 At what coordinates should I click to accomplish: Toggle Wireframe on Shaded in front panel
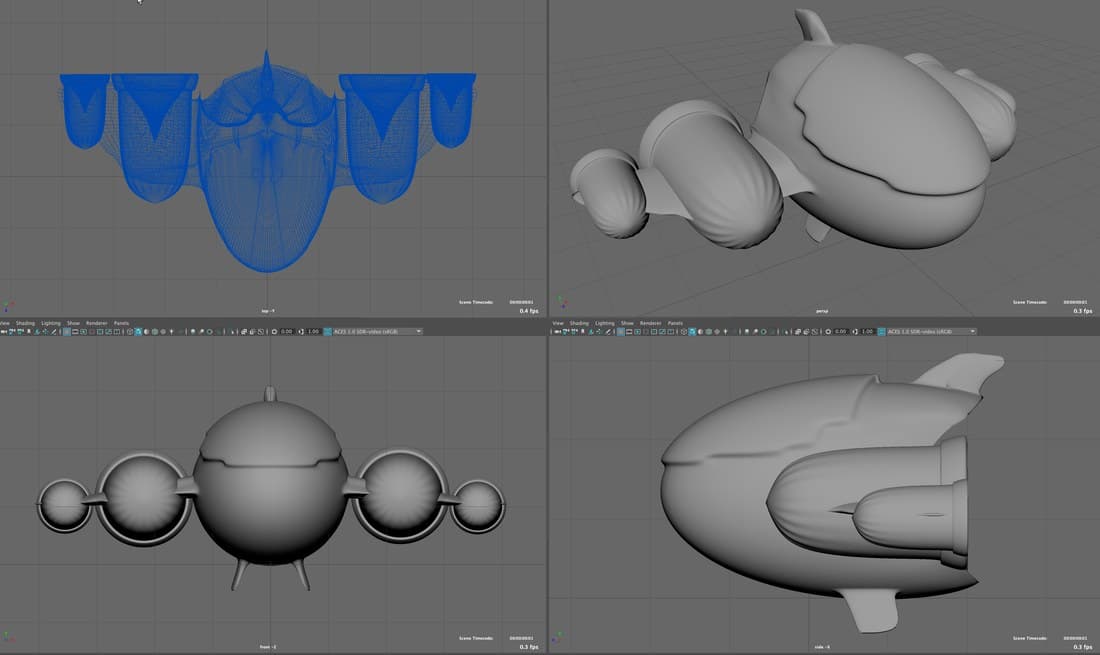coord(155,332)
